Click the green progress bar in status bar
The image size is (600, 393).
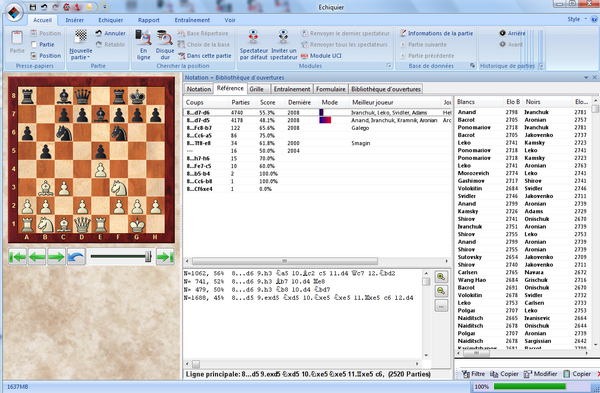[x=530, y=386]
